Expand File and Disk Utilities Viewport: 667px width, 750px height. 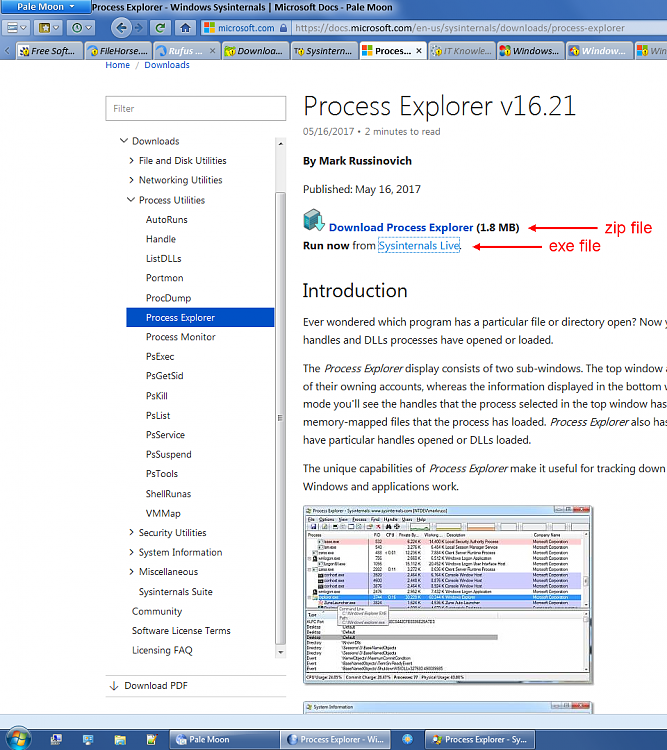click(131, 161)
